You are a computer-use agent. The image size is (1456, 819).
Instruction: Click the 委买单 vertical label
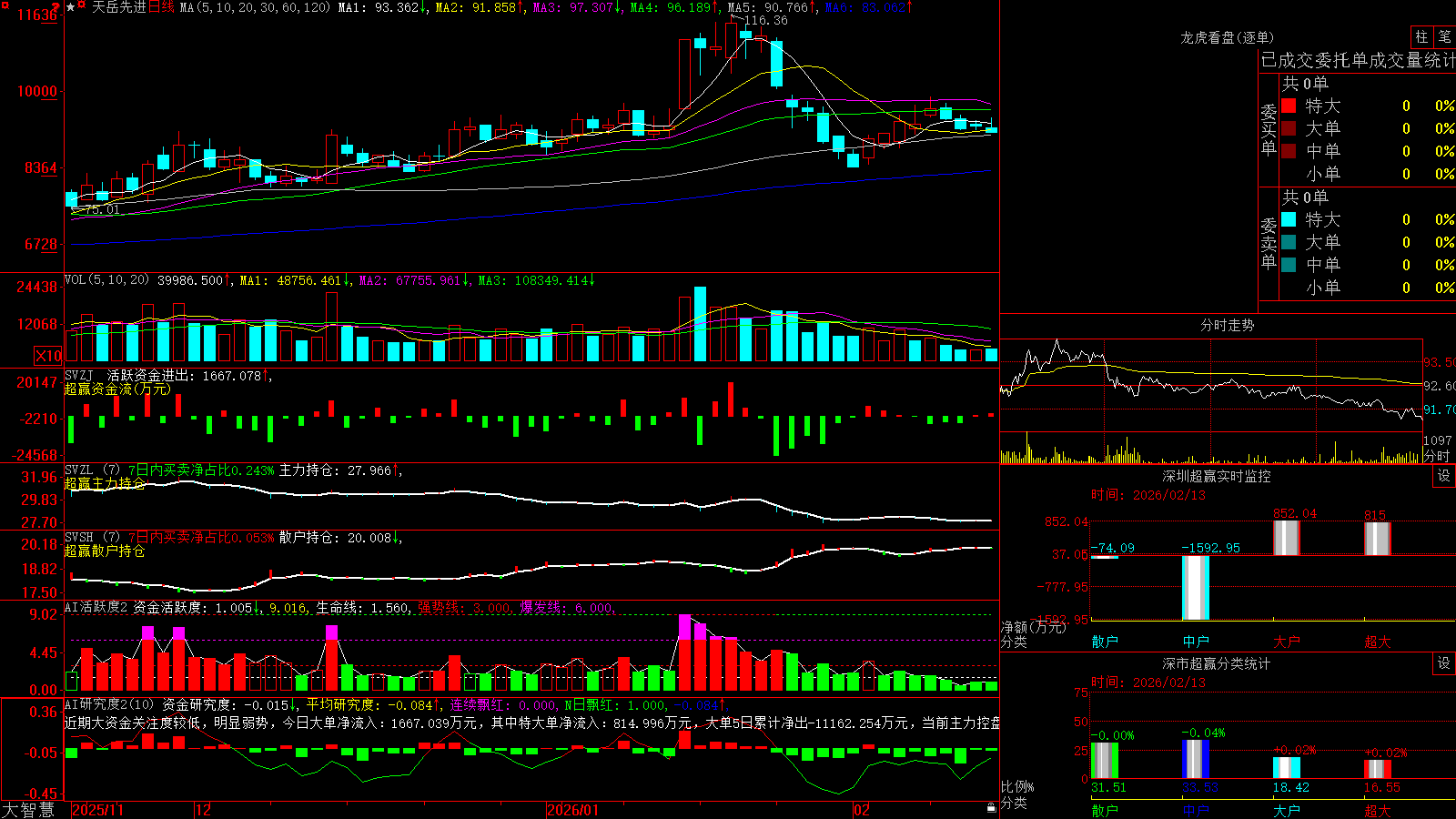point(1269,130)
